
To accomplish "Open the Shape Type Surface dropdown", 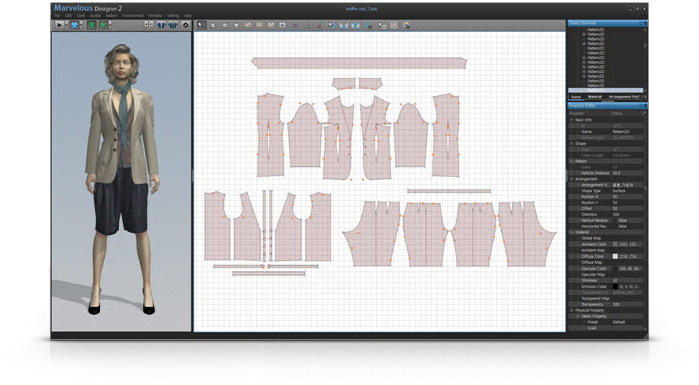I will point(627,191).
